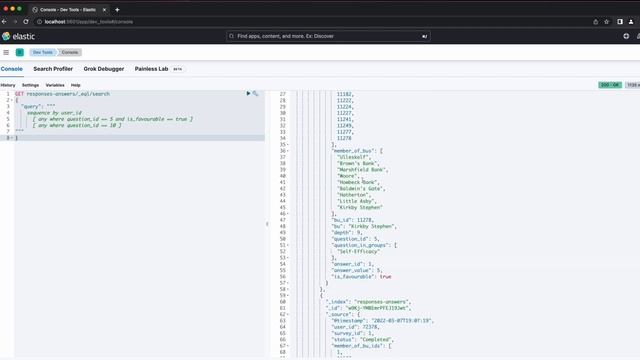Click the share icon in the address bar
Viewport: 640px width, 360px height.
point(596,22)
